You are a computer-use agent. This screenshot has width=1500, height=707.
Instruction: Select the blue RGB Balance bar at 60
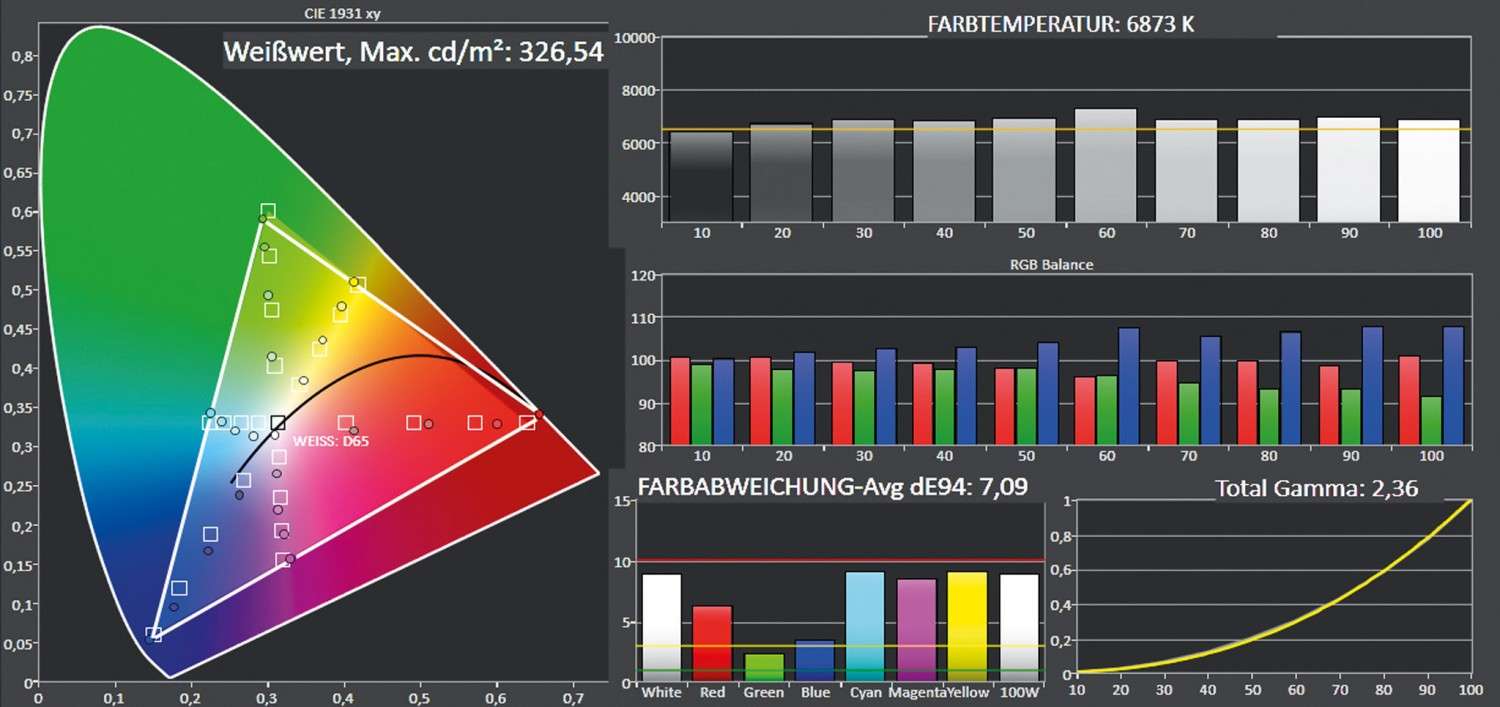point(1129,386)
